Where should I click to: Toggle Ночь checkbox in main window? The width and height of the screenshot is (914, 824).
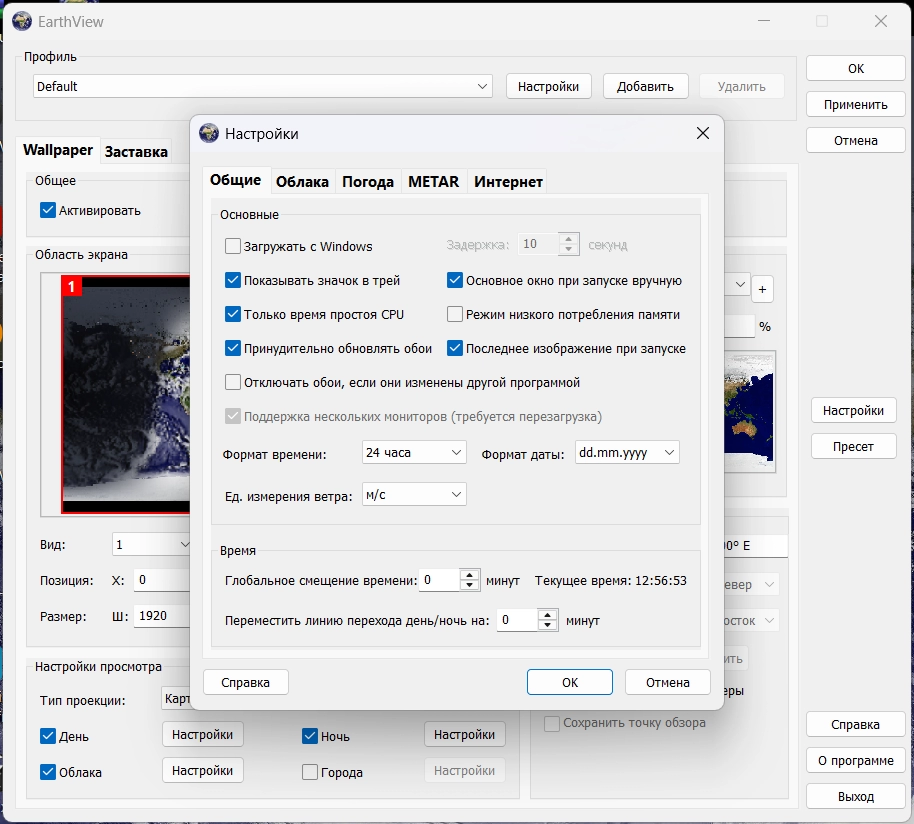click(310, 736)
